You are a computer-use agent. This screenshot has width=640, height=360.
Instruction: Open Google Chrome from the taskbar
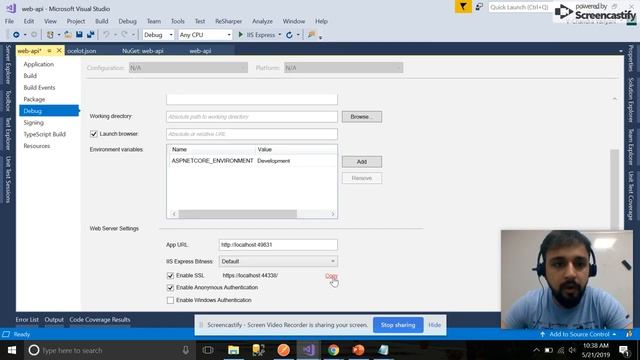point(333,350)
